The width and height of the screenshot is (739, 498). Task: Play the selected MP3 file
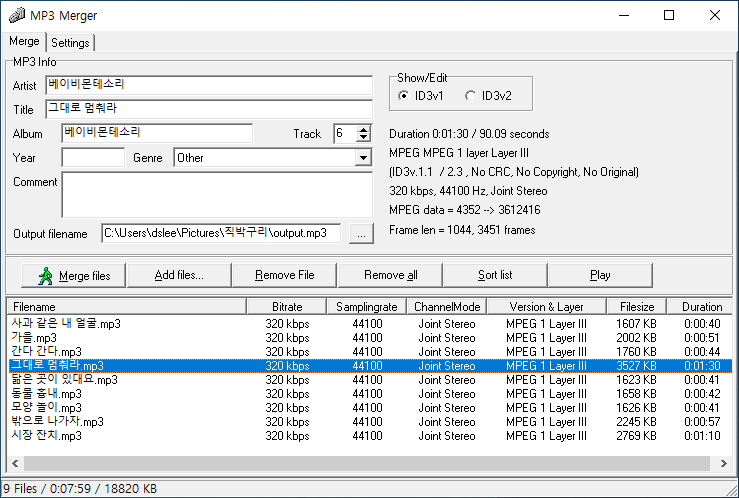(600, 275)
